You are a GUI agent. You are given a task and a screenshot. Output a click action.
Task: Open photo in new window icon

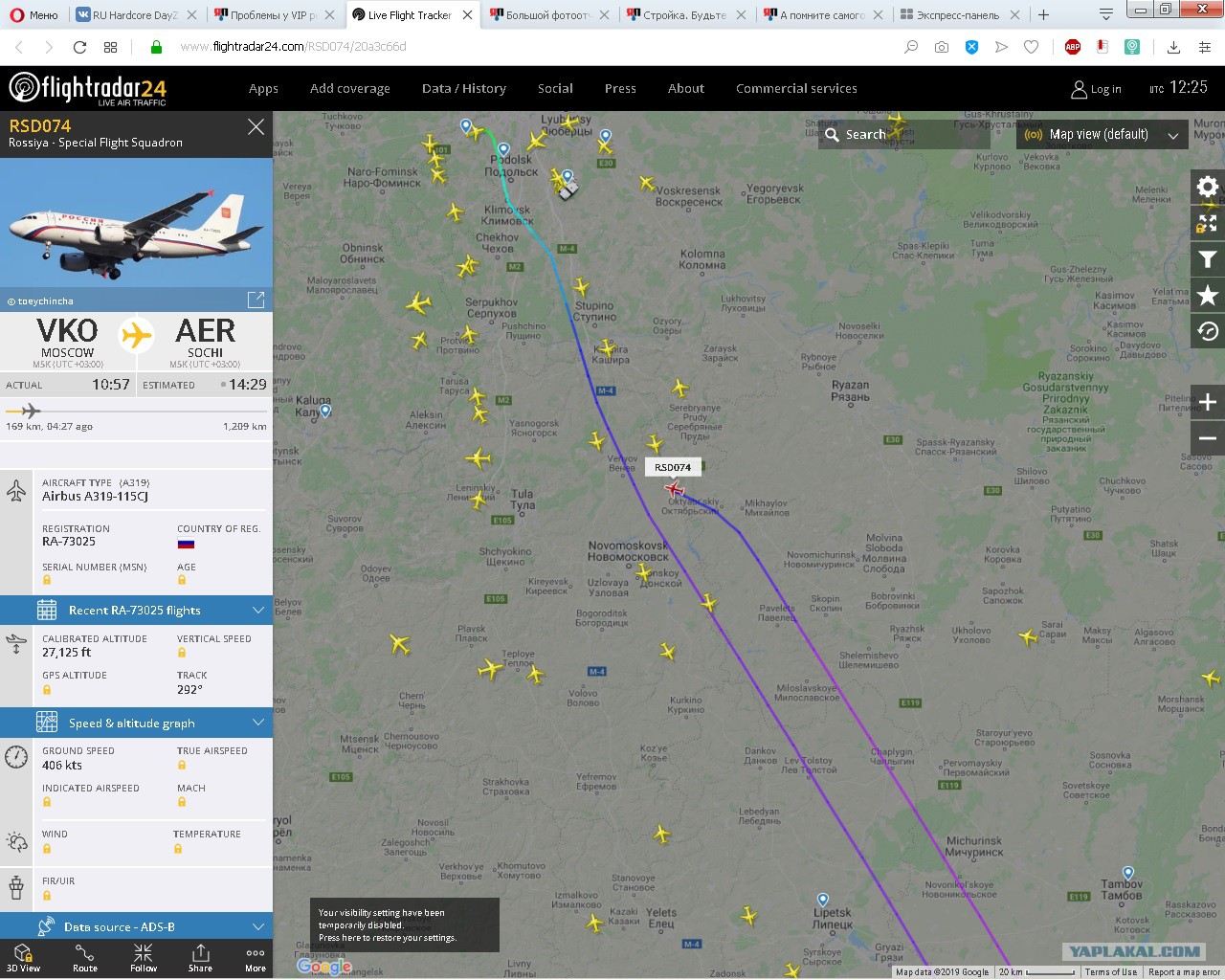coord(256,301)
